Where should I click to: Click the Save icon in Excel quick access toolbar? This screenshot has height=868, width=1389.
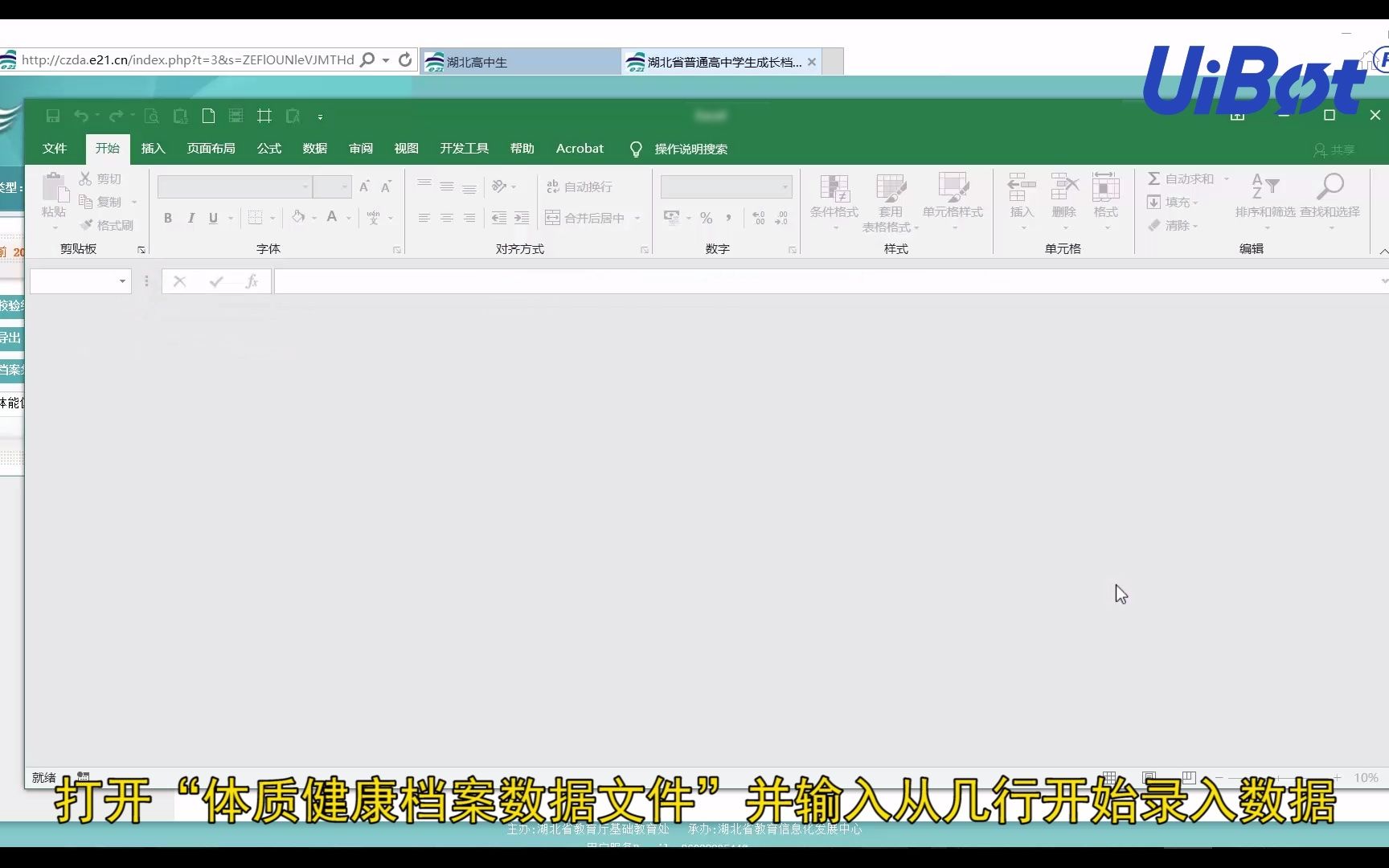53,117
